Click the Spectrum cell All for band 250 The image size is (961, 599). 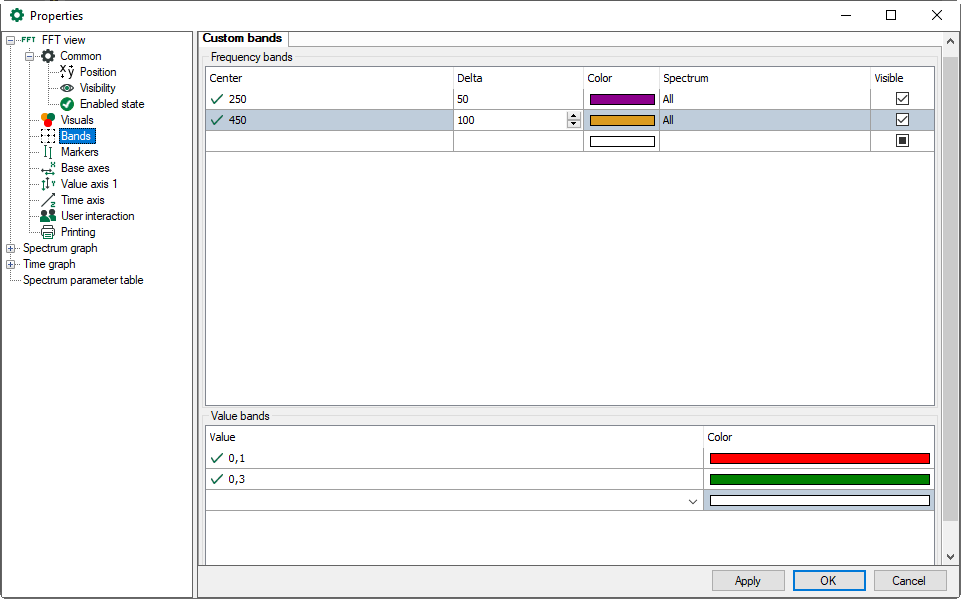[764, 99]
